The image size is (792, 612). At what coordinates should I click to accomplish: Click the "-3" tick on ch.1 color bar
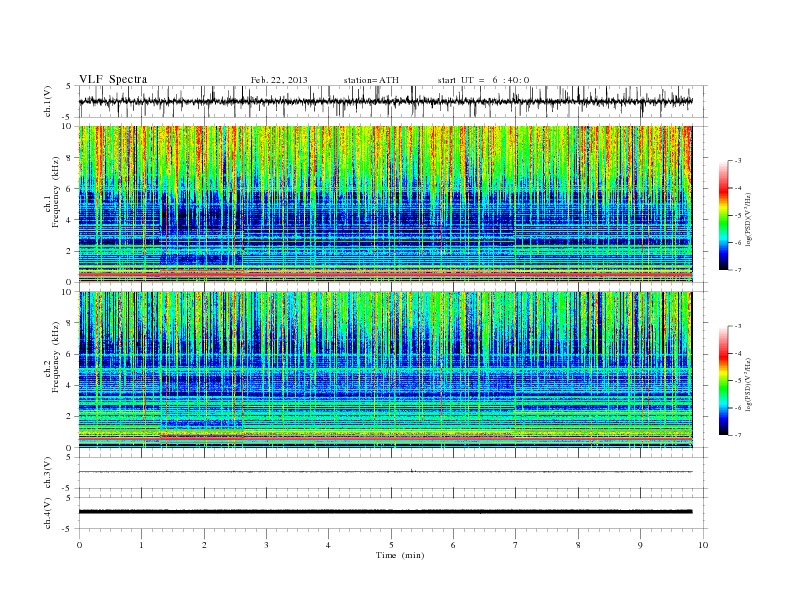(x=738, y=161)
